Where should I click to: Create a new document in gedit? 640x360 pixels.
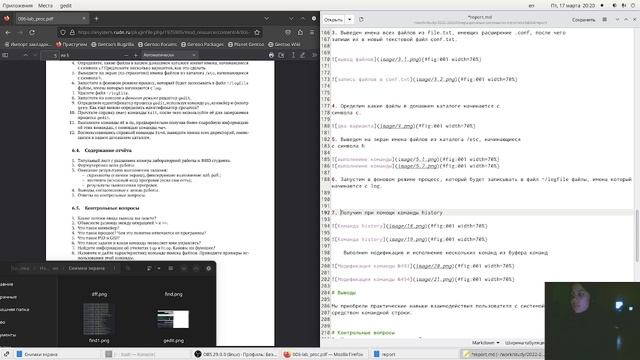361,20
